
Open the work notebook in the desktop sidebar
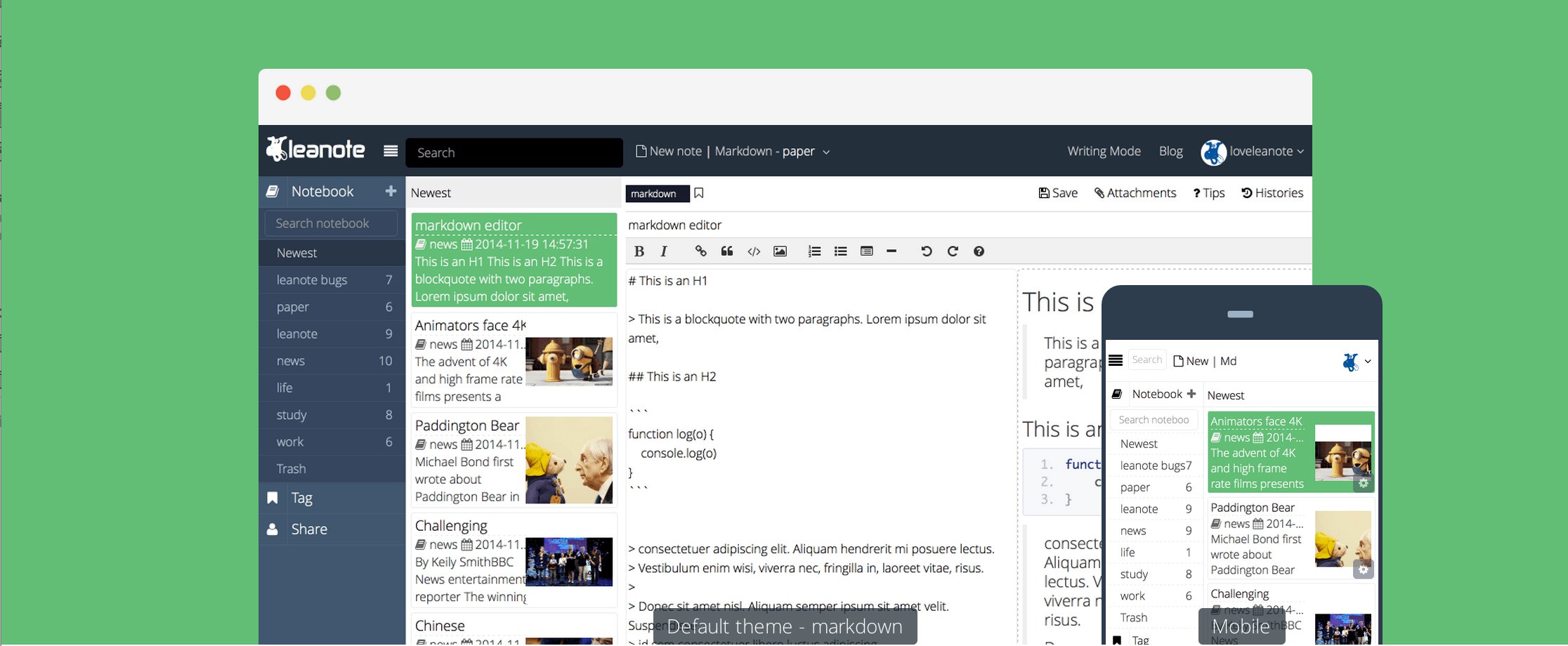(332, 442)
